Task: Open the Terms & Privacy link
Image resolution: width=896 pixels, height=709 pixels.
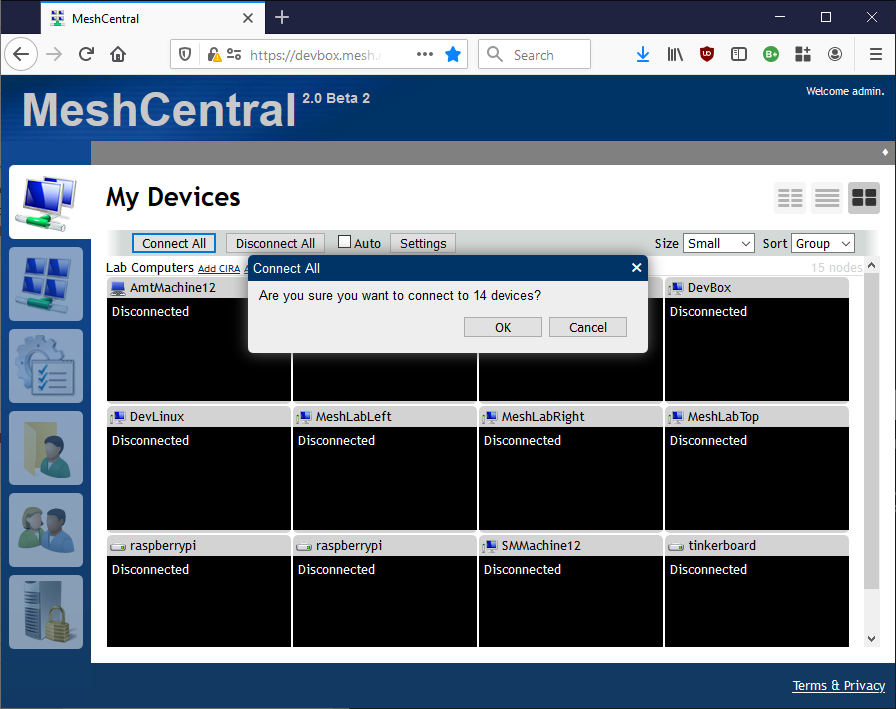Action: (x=838, y=685)
